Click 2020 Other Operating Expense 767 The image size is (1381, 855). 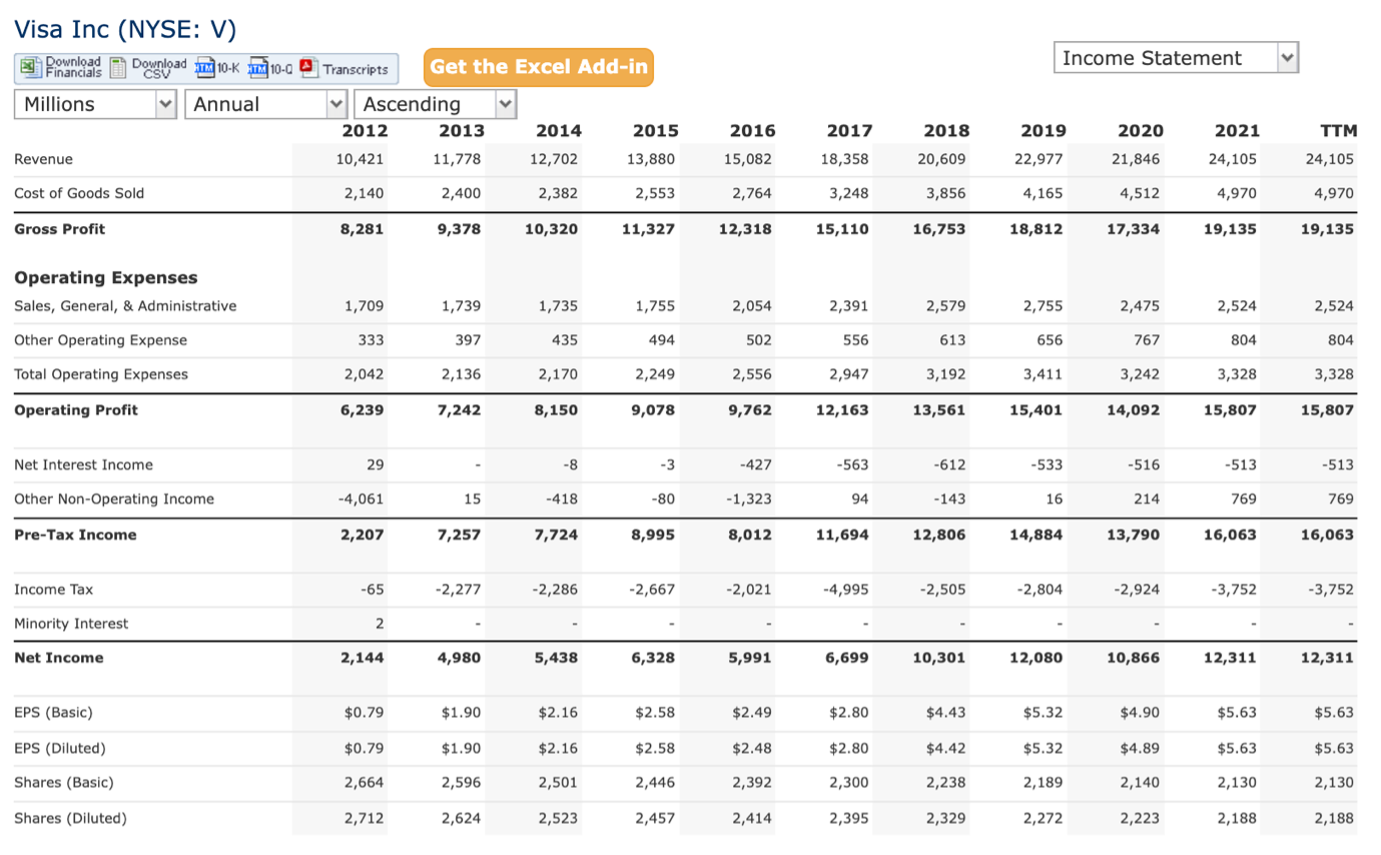(x=1147, y=340)
